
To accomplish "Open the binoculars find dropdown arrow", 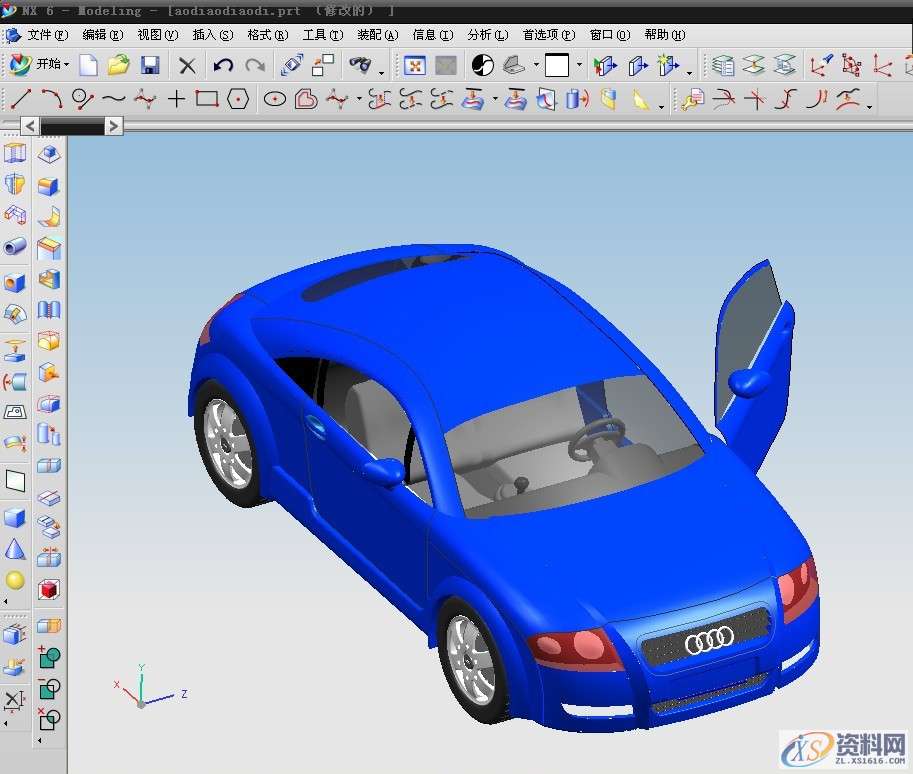I will coord(382,70).
